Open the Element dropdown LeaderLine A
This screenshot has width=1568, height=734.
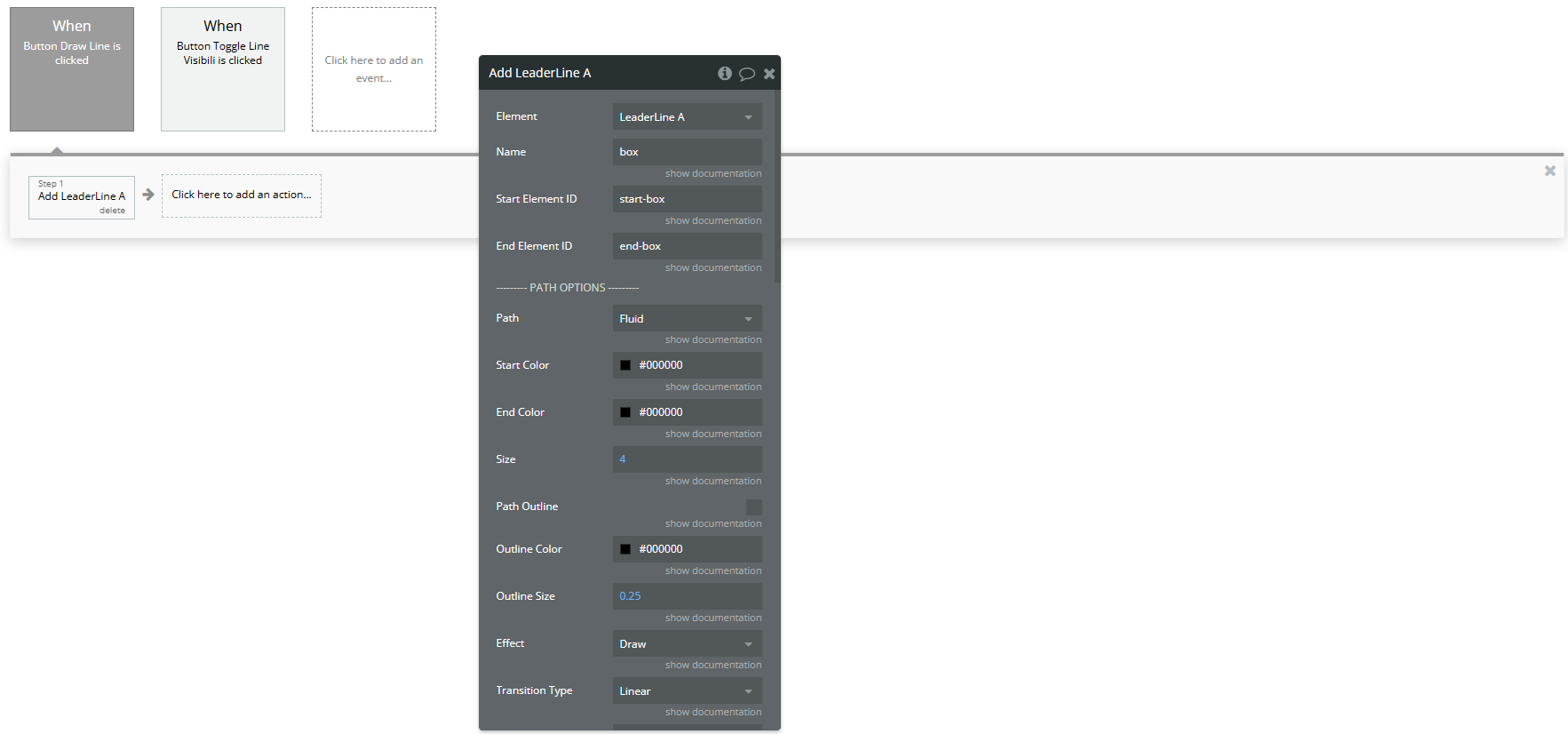click(x=688, y=117)
